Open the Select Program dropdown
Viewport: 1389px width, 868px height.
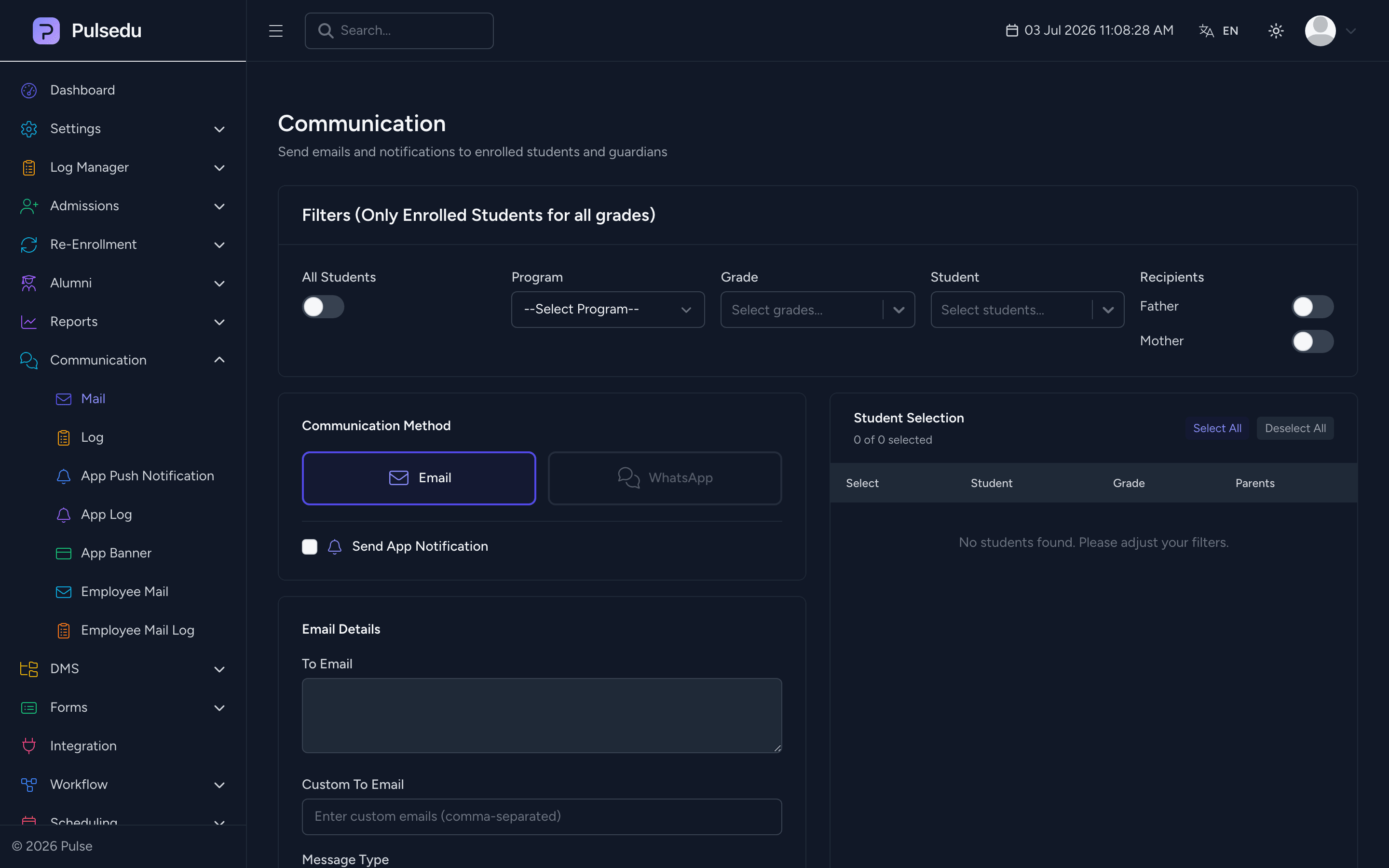[x=608, y=310]
